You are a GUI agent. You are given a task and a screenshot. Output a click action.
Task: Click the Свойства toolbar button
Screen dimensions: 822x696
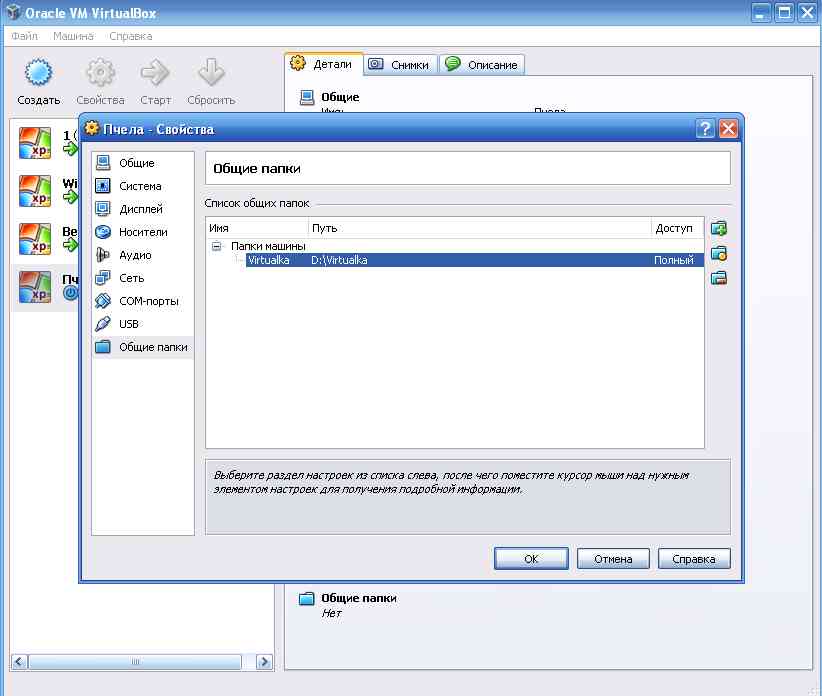click(100, 83)
